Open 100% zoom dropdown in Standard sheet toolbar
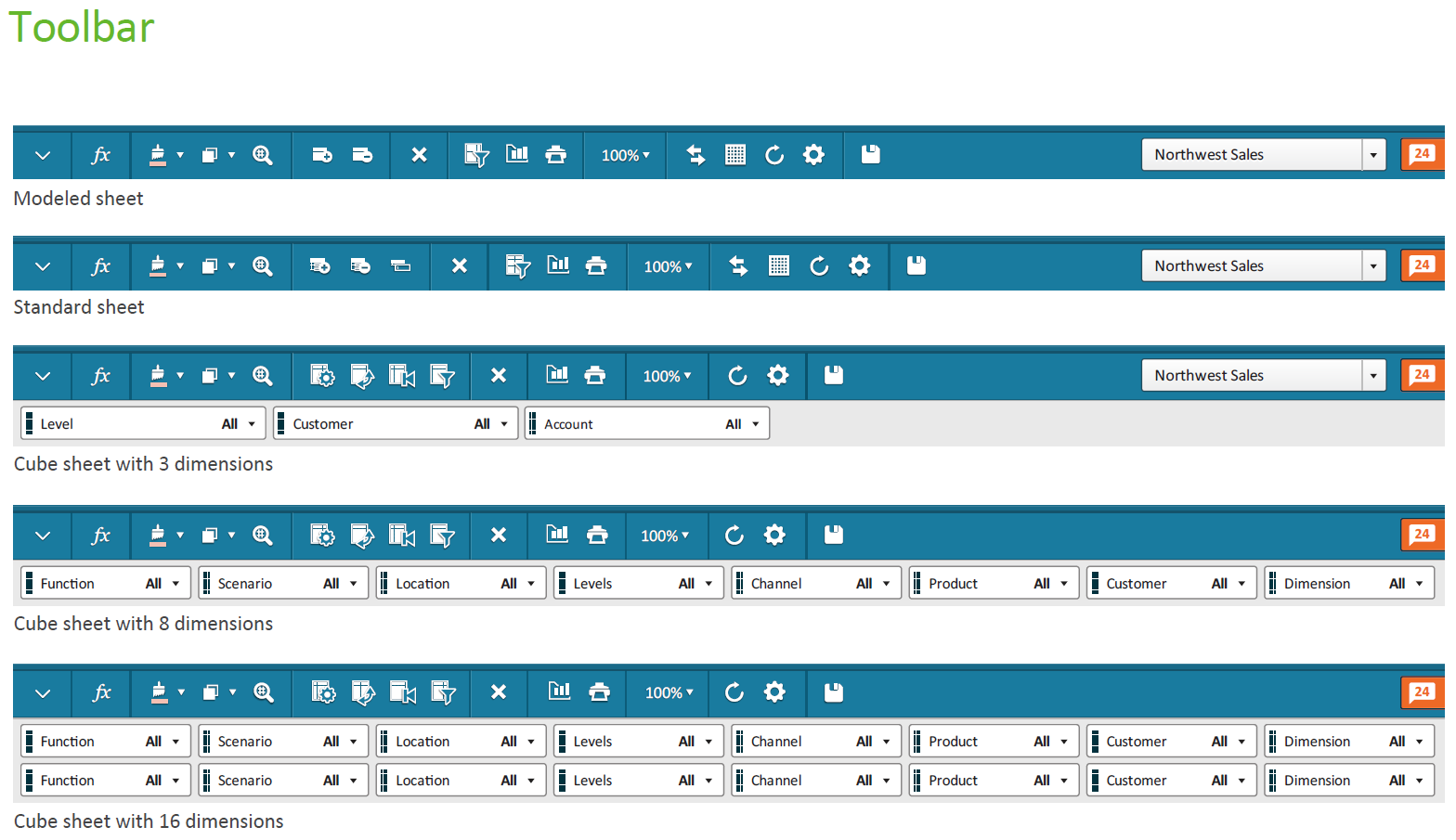 point(669,266)
